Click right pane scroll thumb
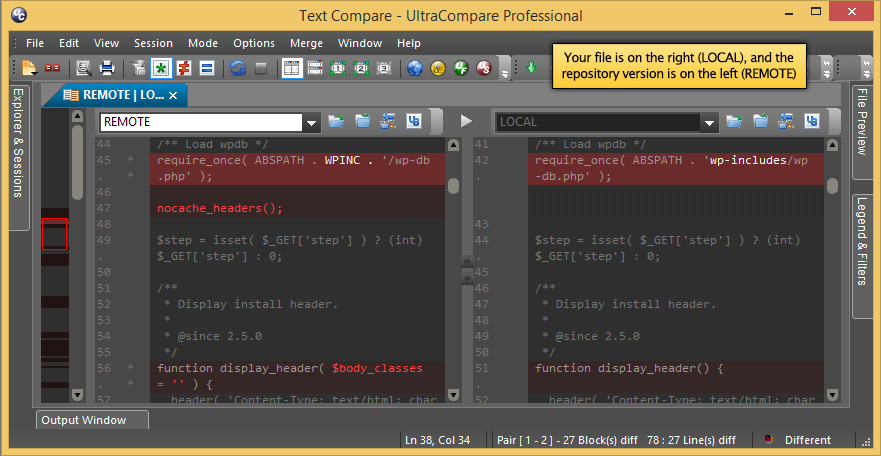881x456 pixels. point(833,186)
